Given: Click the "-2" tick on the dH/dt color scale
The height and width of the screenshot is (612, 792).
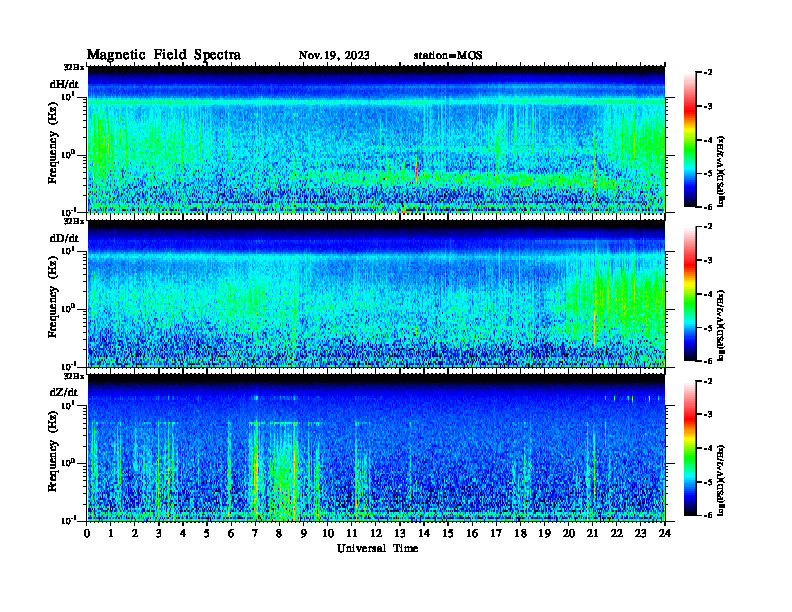Looking at the screenshot, I should [708, 73].
